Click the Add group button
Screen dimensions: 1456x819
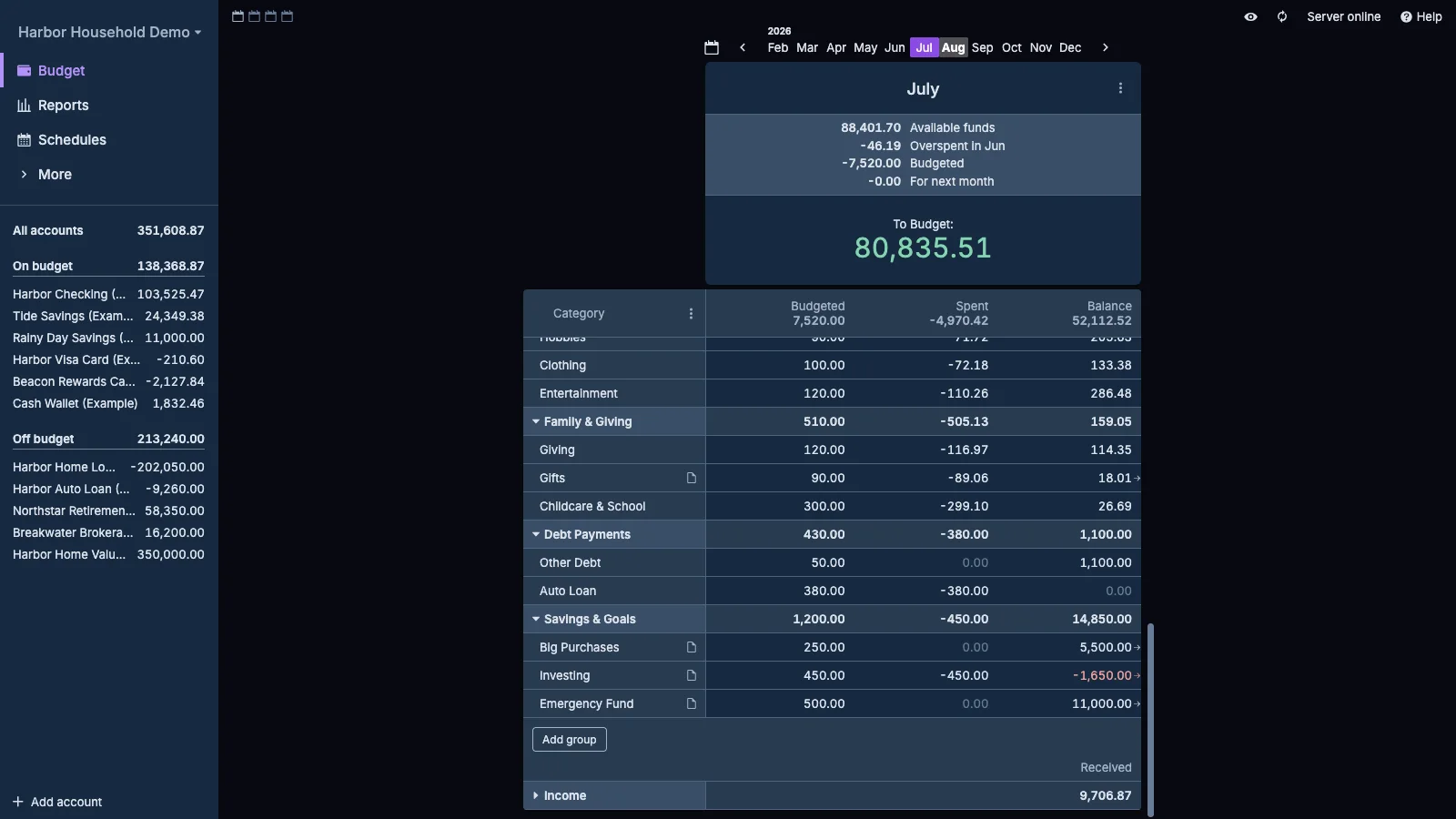(570, 739)
